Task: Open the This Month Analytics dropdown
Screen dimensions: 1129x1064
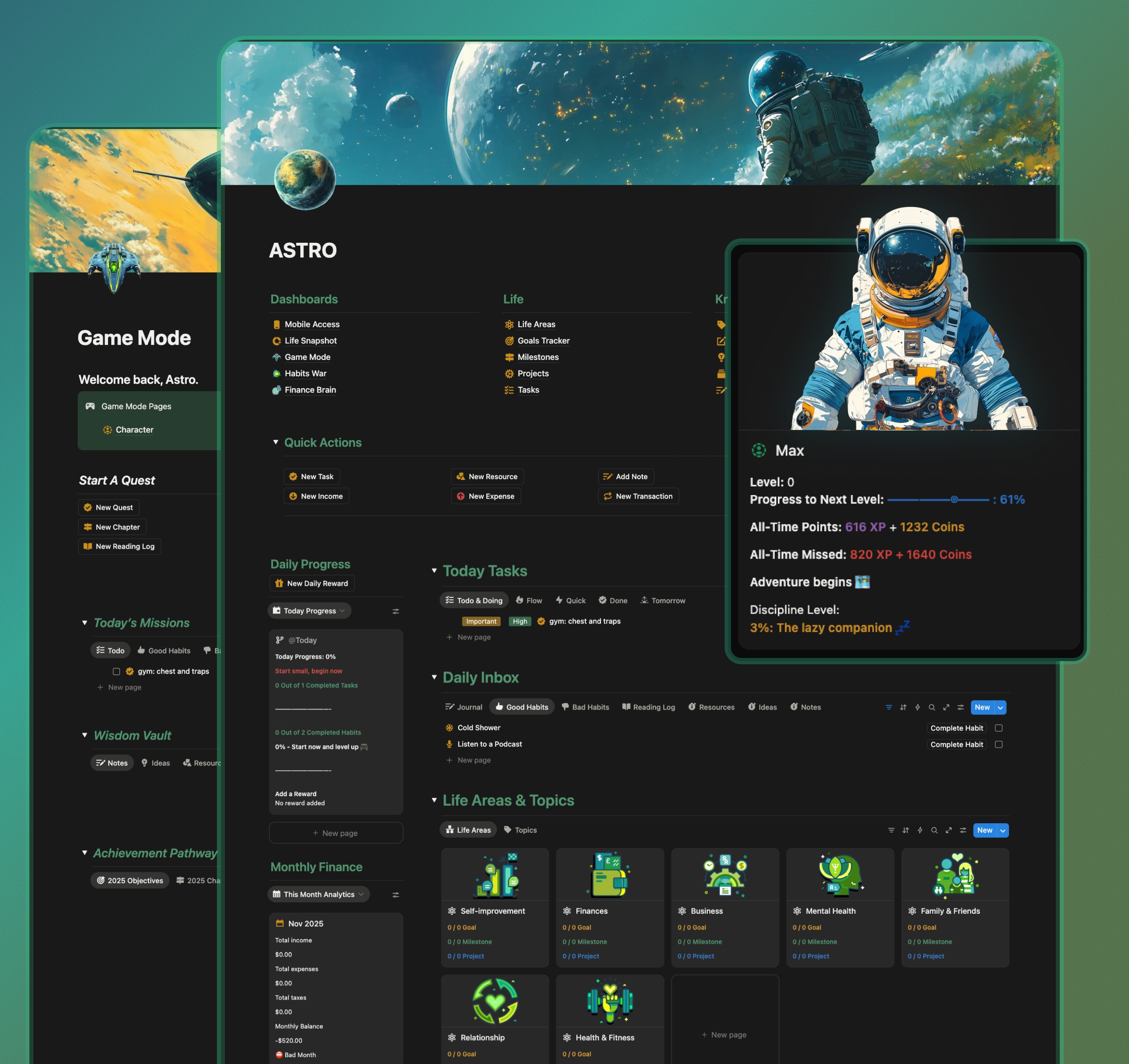Action: click(319, 894)
